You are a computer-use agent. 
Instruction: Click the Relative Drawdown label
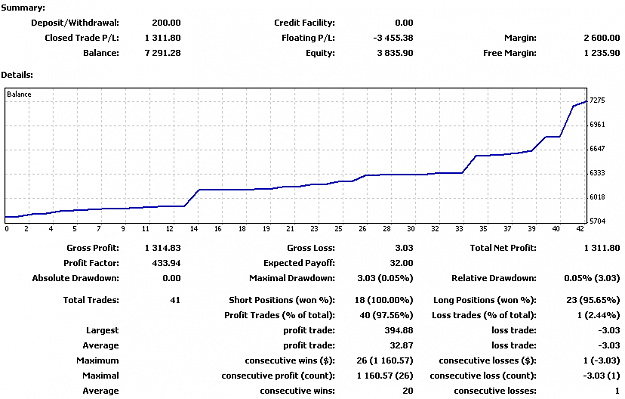494,278
